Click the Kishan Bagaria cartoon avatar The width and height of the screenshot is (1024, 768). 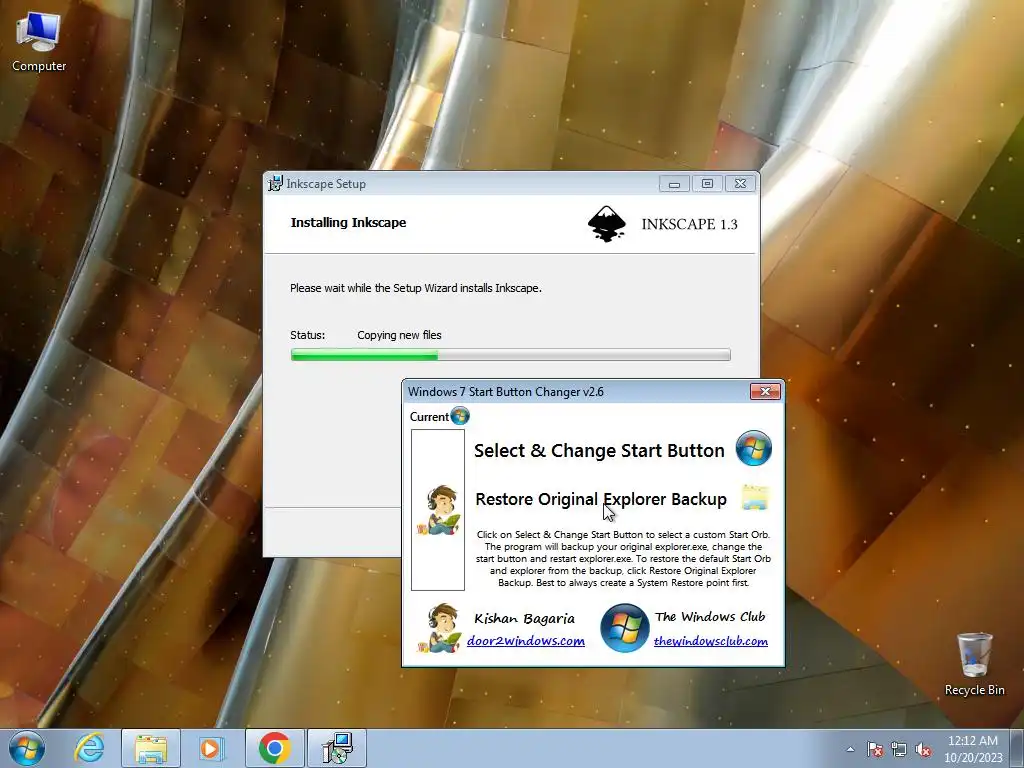coord(440,628)
